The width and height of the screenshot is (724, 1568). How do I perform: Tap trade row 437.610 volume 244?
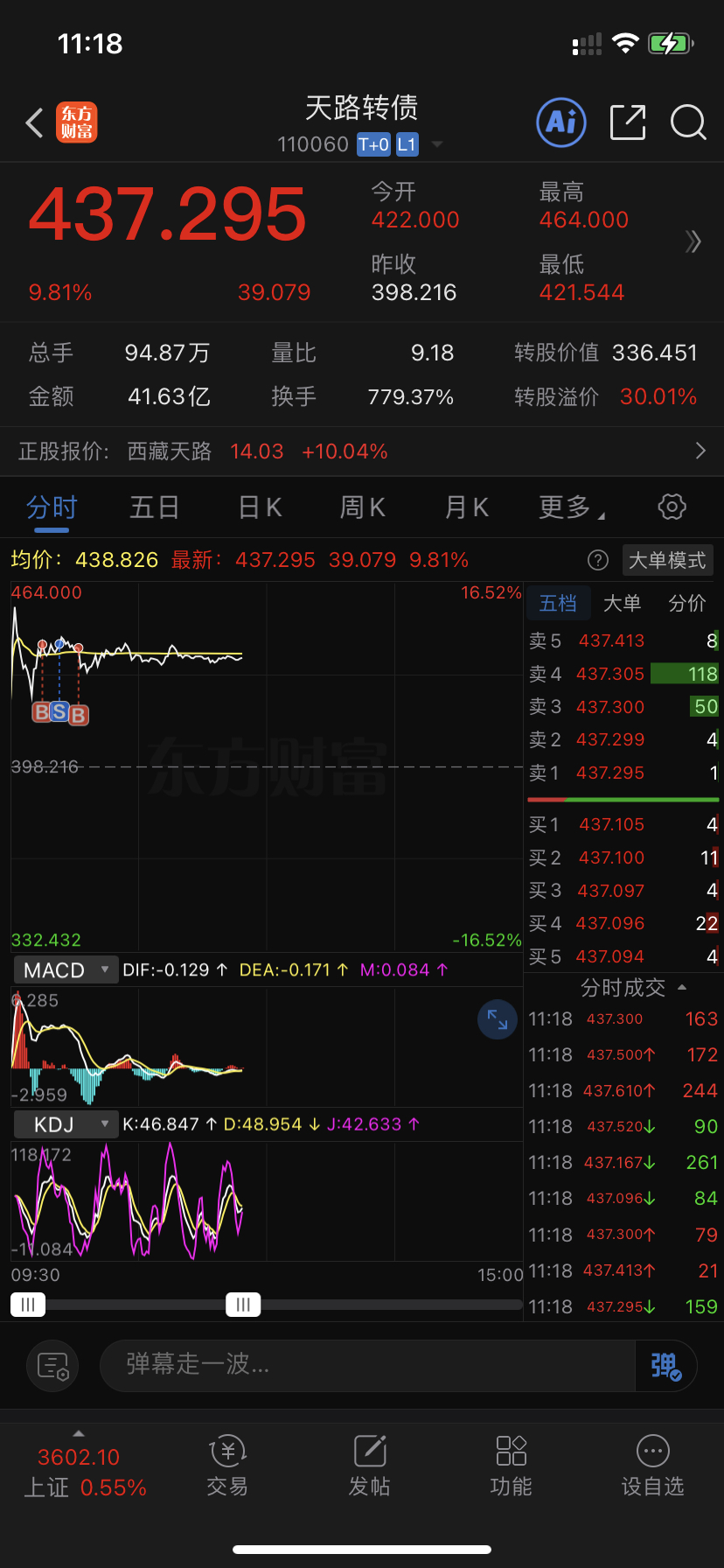pyautogui.click(x=623, y=1090)
